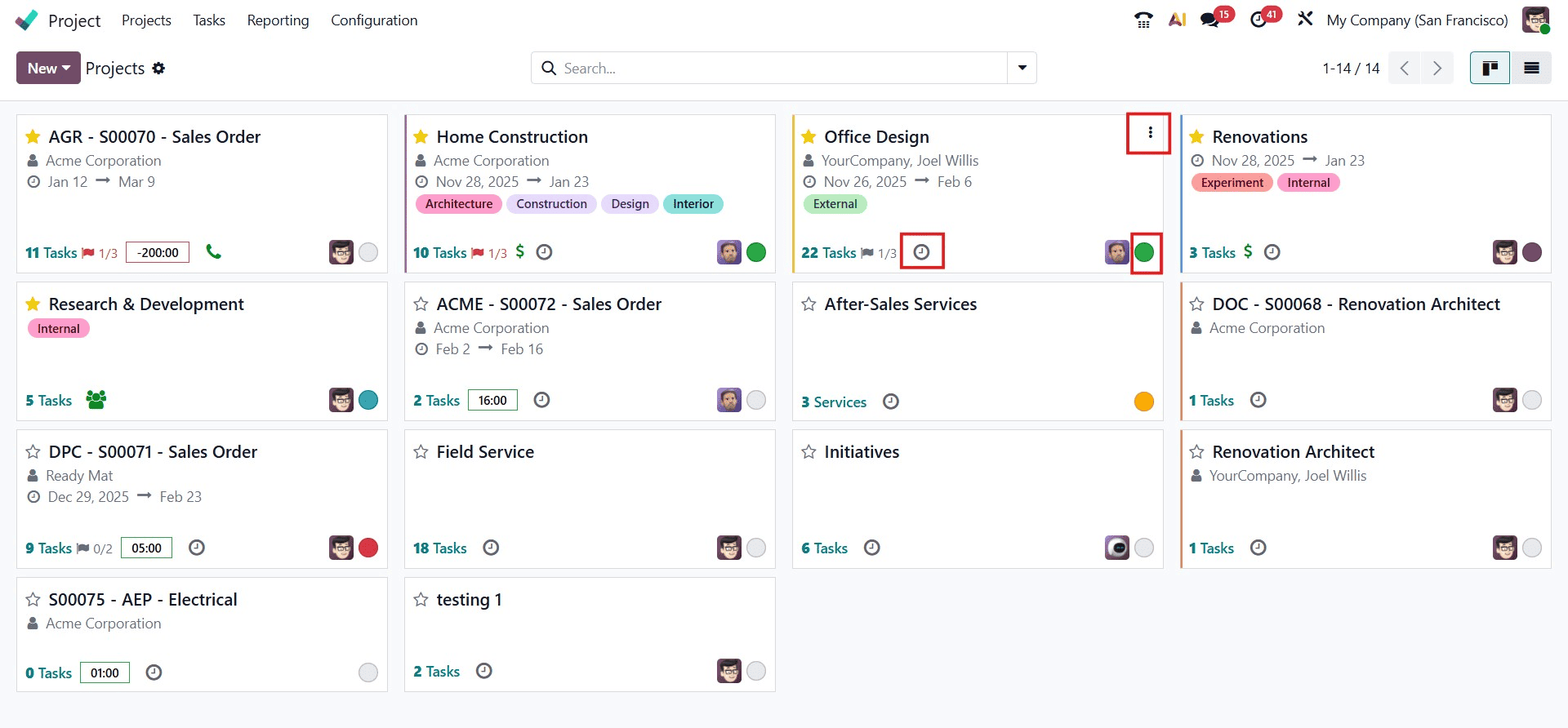
Task: Change orange status dot on After-Sales Services
Action: [x=1144, y=402]
